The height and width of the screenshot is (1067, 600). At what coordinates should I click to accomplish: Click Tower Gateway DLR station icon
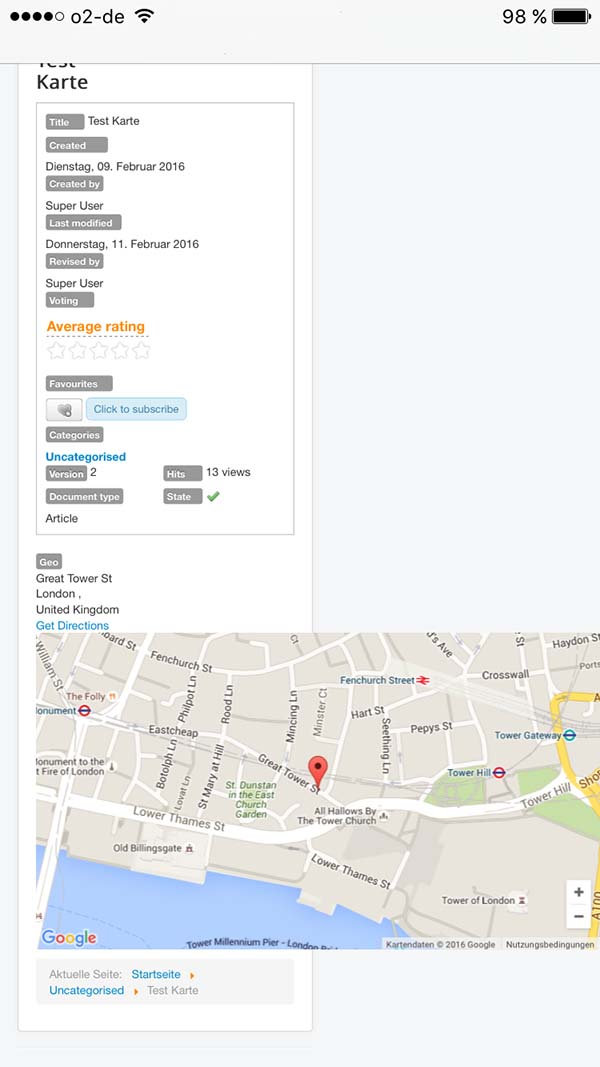pos(569,735)
